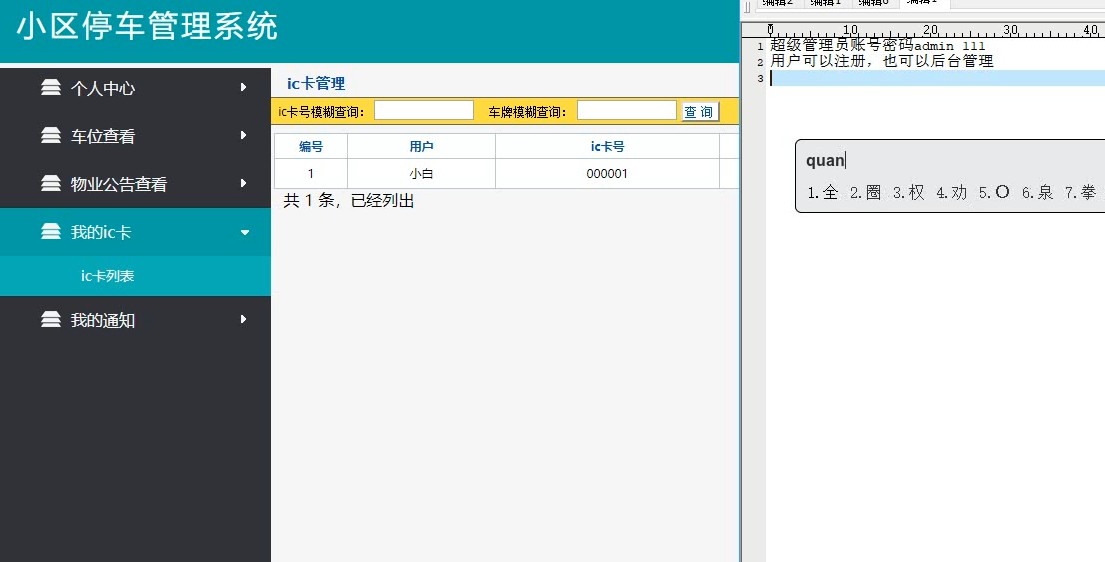Focus the 车牌模糊查询 input field
This screenshot has width=1105, height=562.
coord(626,110)
